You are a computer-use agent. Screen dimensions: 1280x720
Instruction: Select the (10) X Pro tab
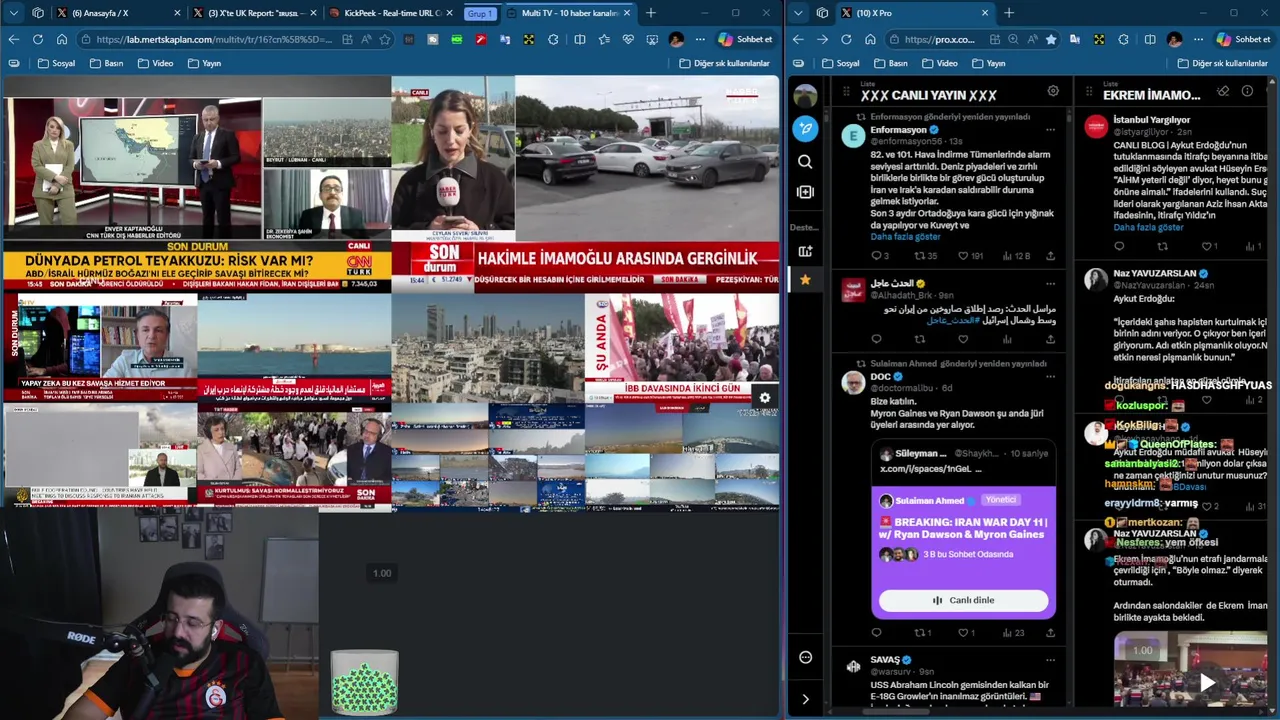[x=915, y=13]
